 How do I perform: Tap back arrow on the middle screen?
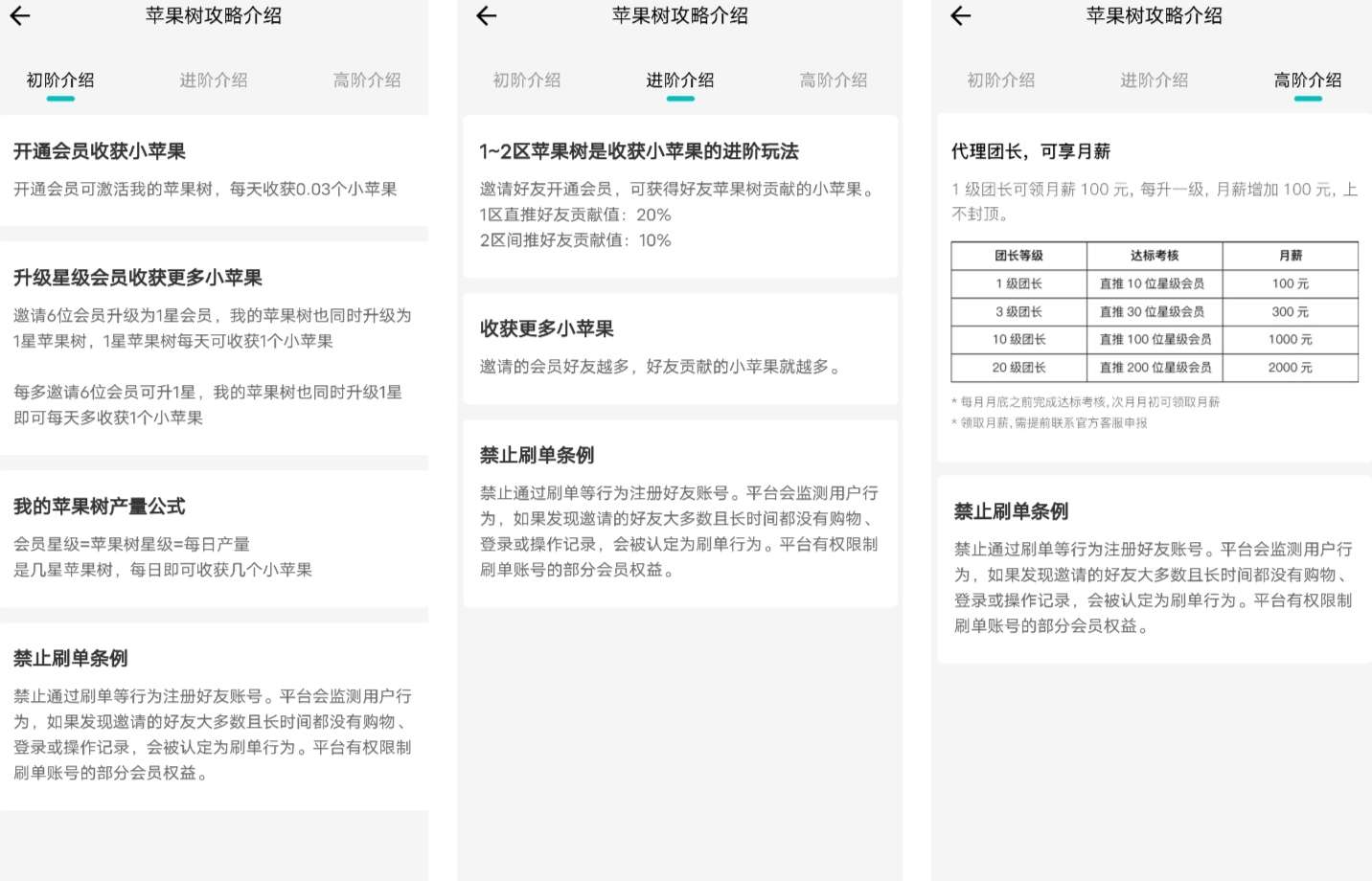point(487,15)
